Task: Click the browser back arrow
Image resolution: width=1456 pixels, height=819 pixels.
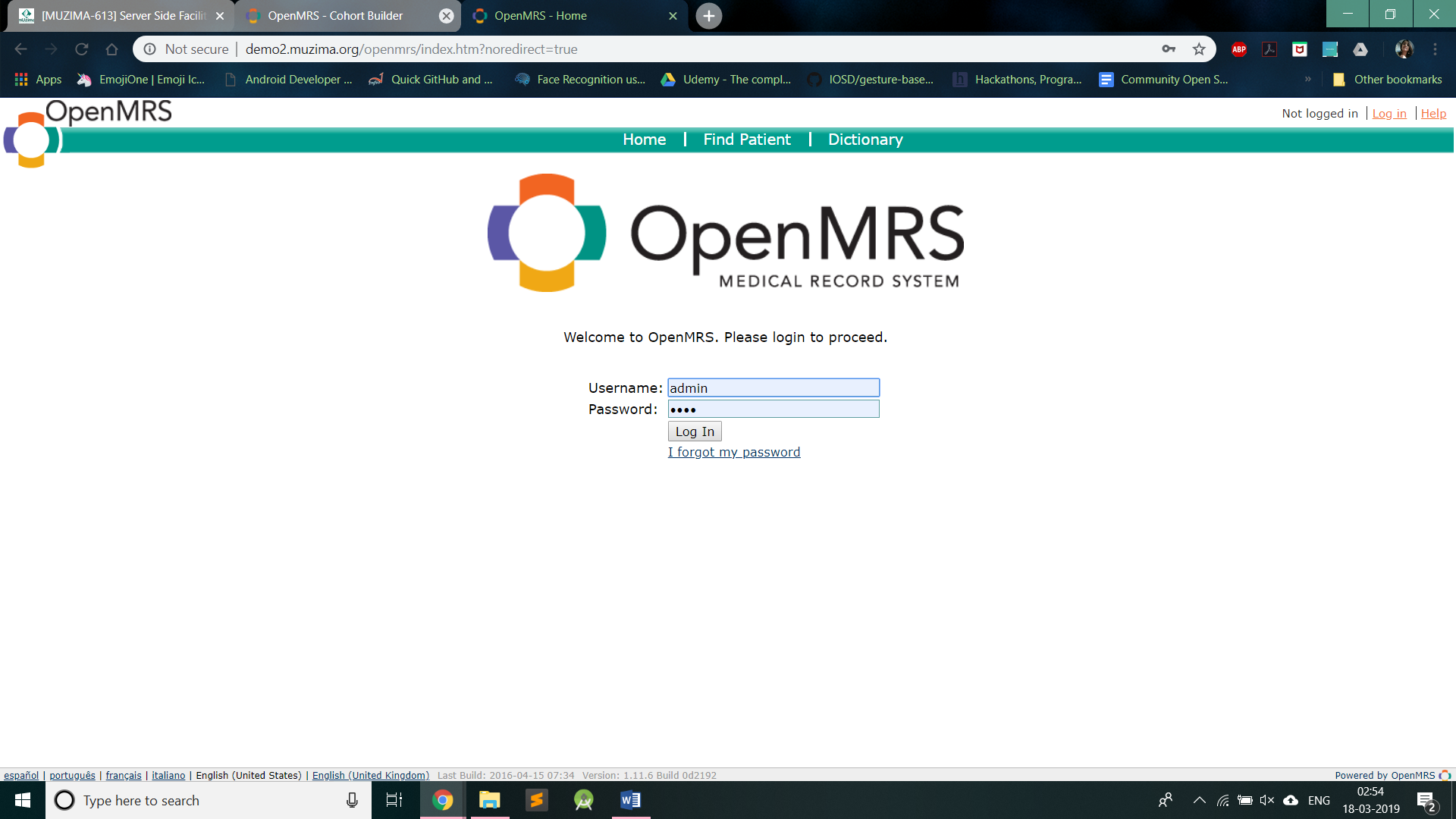Action: pyautogui.click(x=20, y=49)
